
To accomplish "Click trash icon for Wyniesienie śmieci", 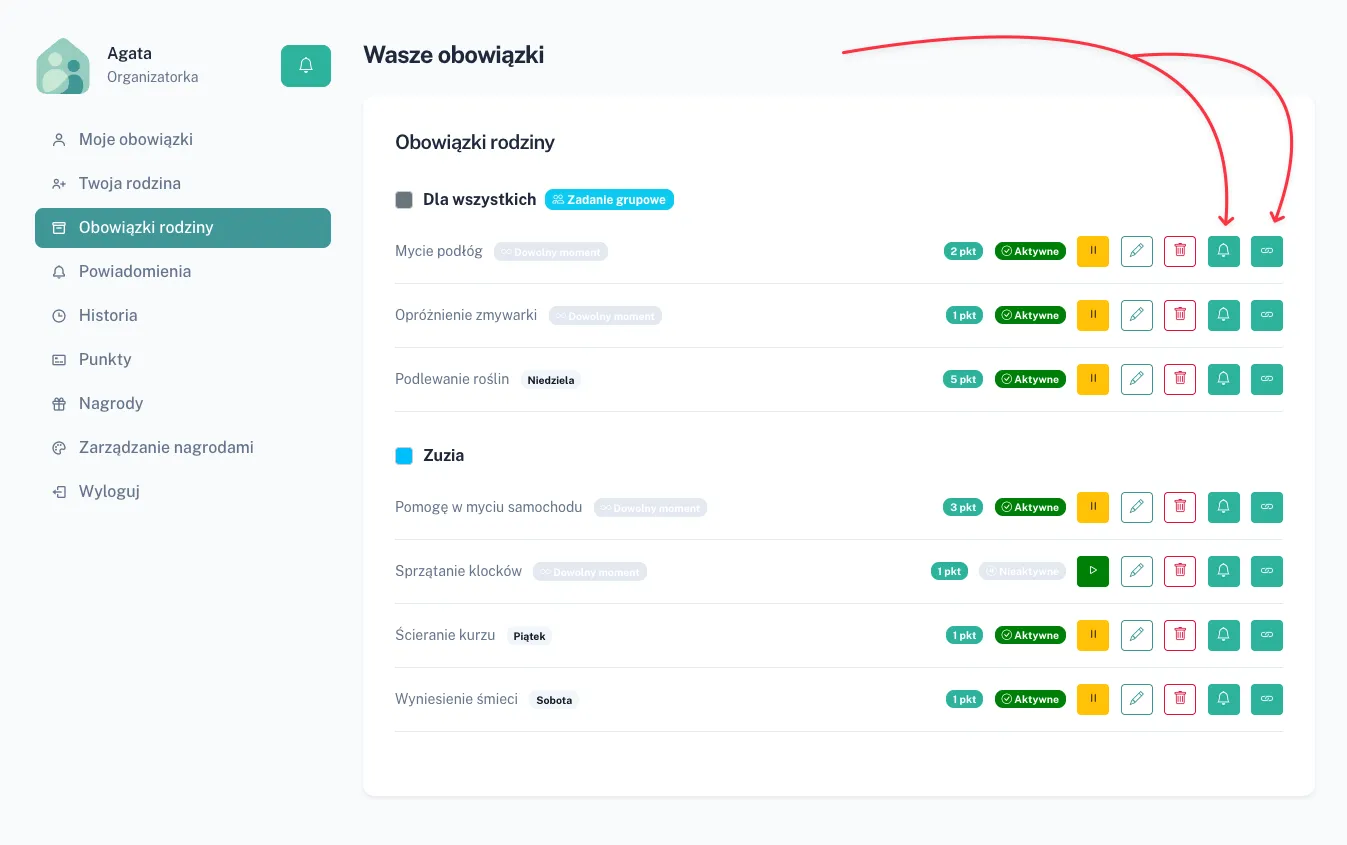I will (x=1180, y=700).
